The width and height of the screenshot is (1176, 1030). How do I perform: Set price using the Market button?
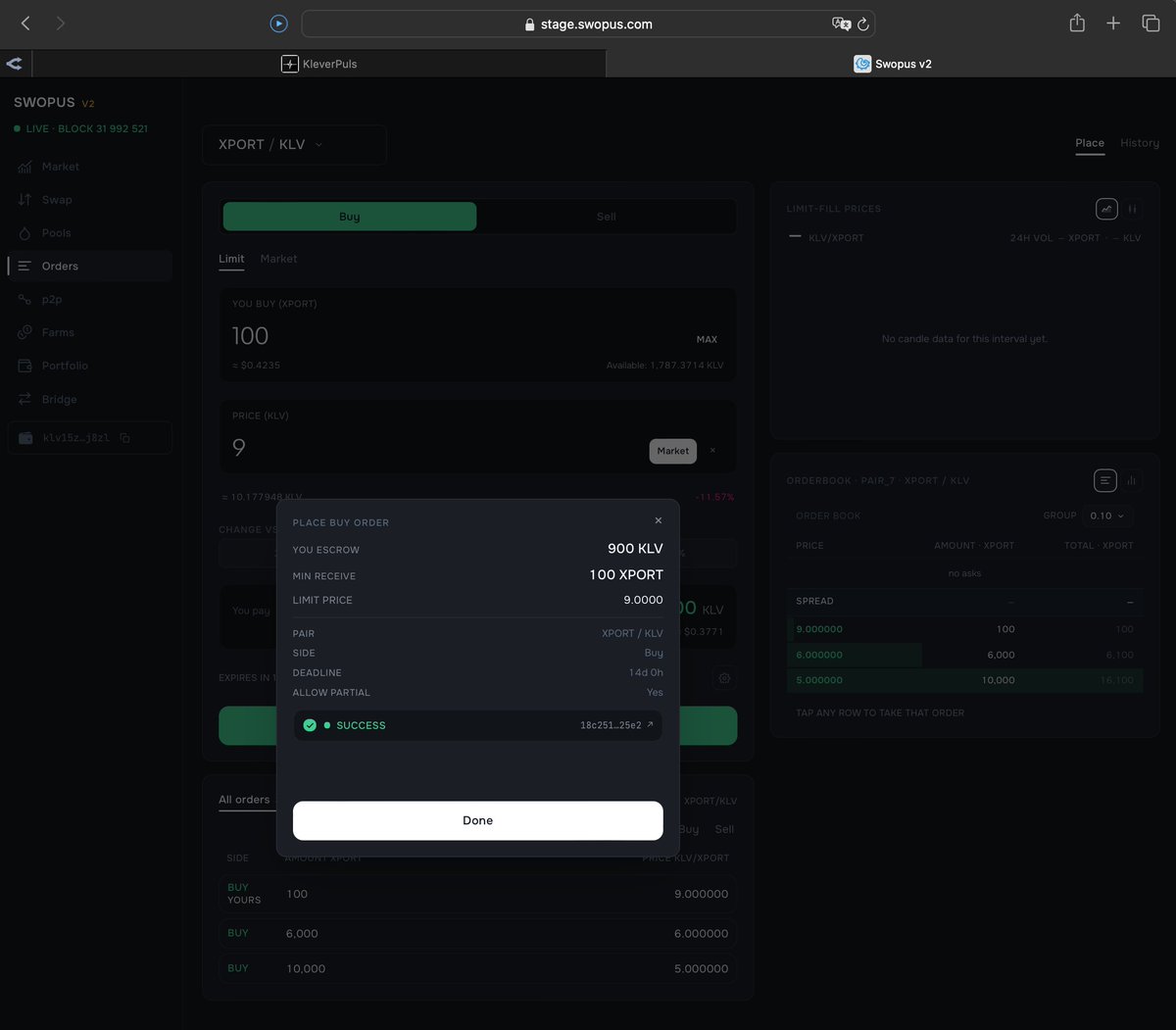tap(673, 451)
